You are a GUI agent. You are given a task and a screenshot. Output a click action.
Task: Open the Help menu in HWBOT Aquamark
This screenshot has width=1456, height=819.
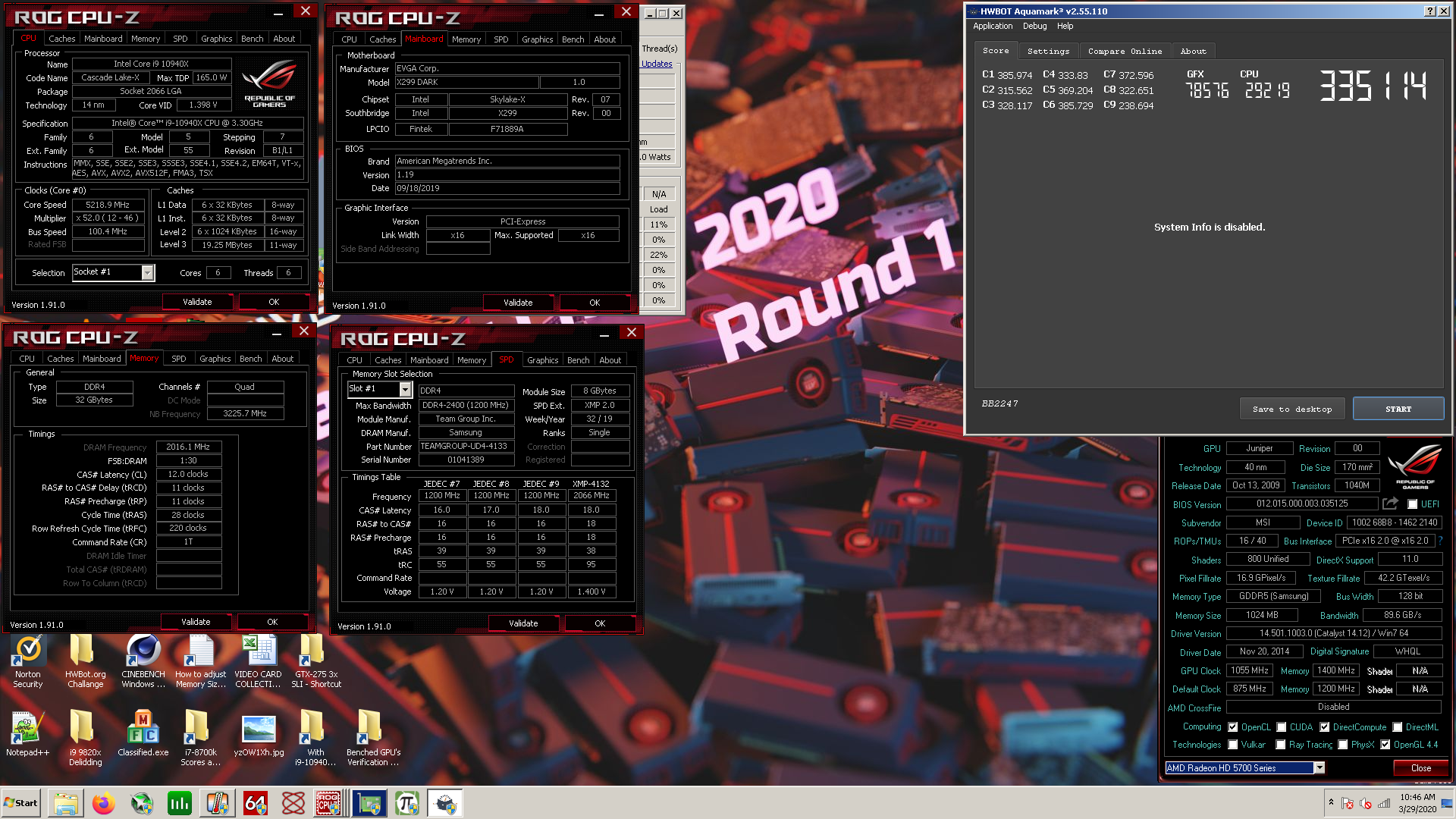1065,26
